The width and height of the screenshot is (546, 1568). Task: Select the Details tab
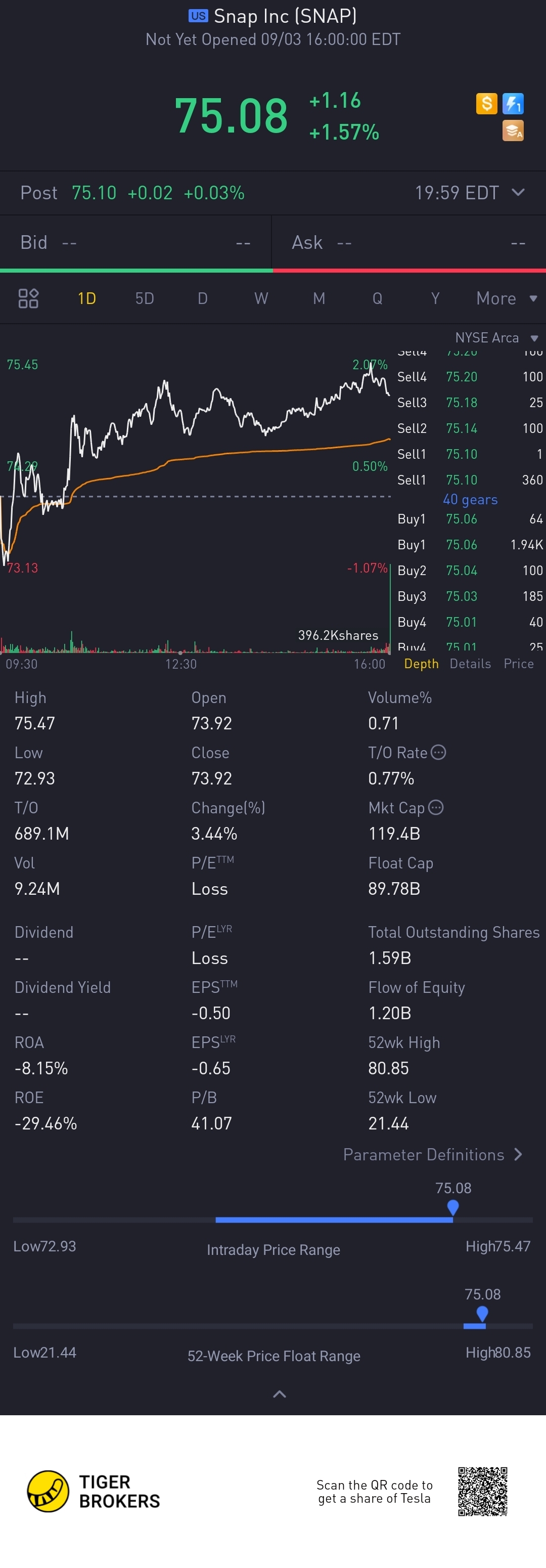point(470,664)
